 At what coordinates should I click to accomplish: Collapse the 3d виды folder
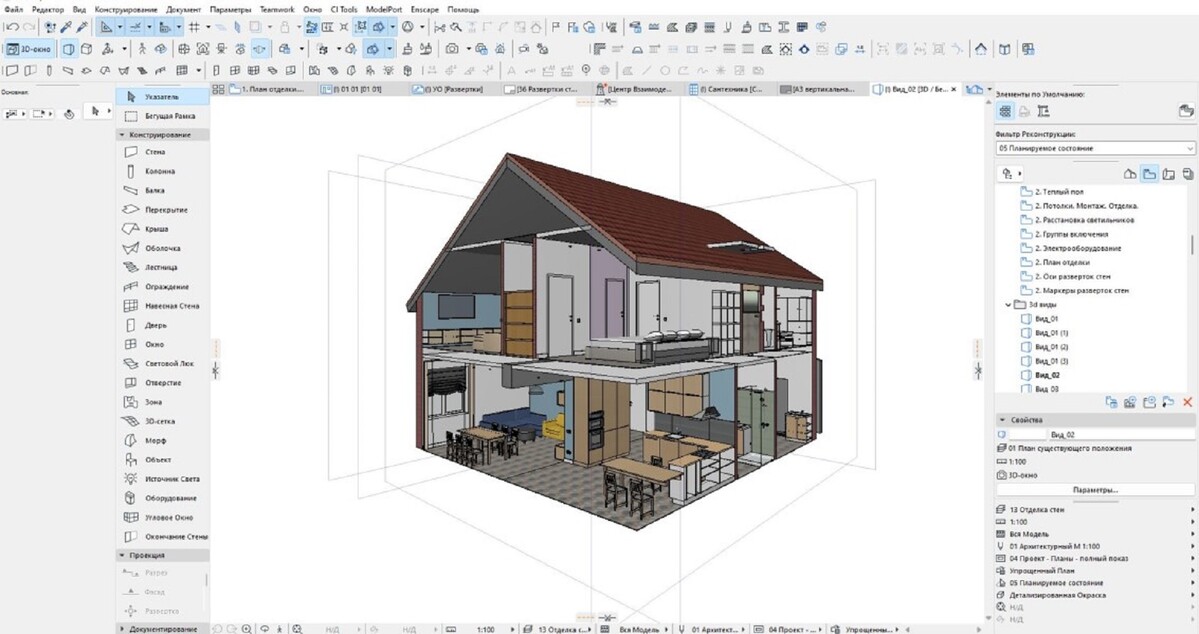(1008, 304)
